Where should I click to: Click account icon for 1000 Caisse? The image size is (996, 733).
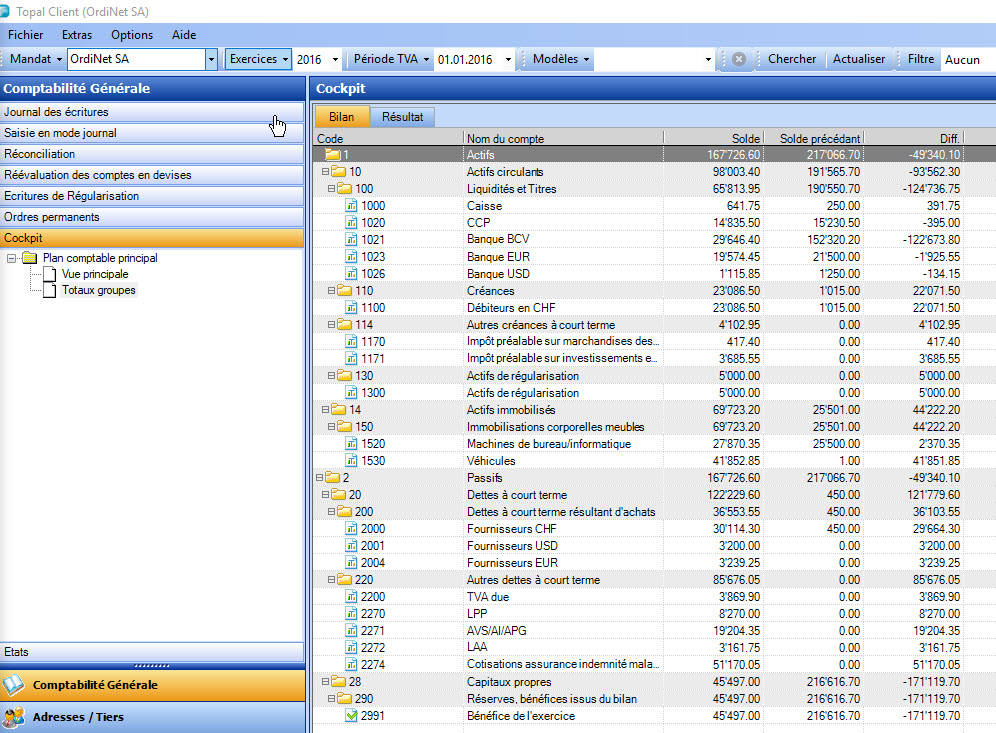pyautogui.click(x=351, y=206)
